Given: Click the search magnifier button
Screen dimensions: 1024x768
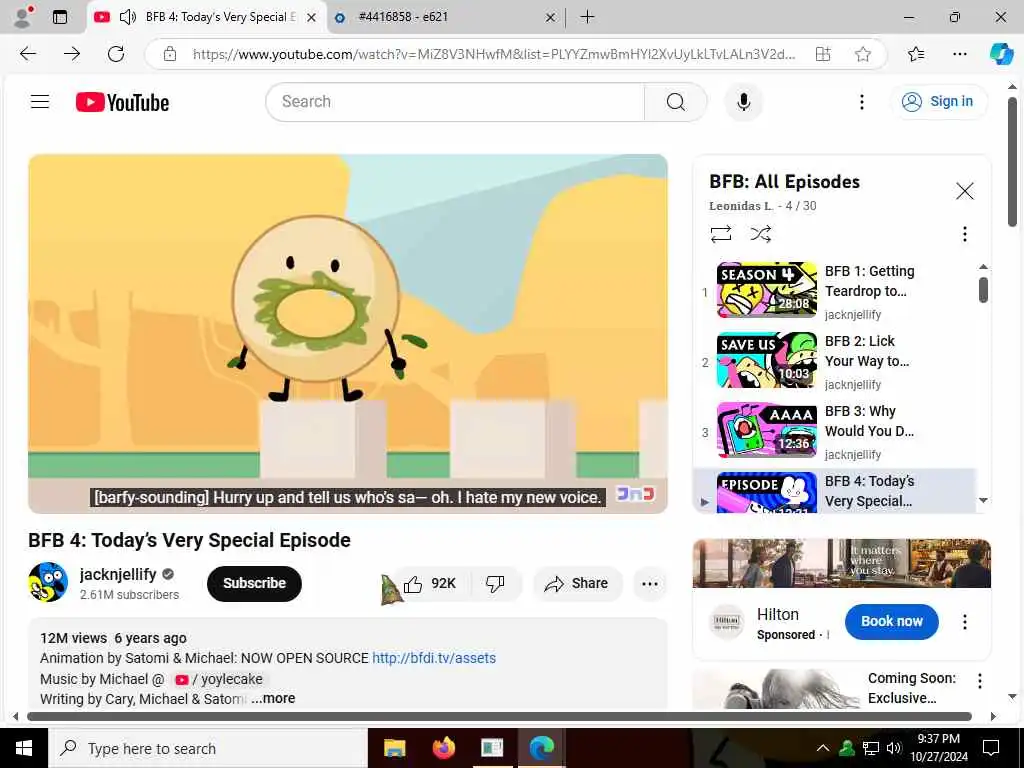Looking at the screenshot, I should coord(675,102).
